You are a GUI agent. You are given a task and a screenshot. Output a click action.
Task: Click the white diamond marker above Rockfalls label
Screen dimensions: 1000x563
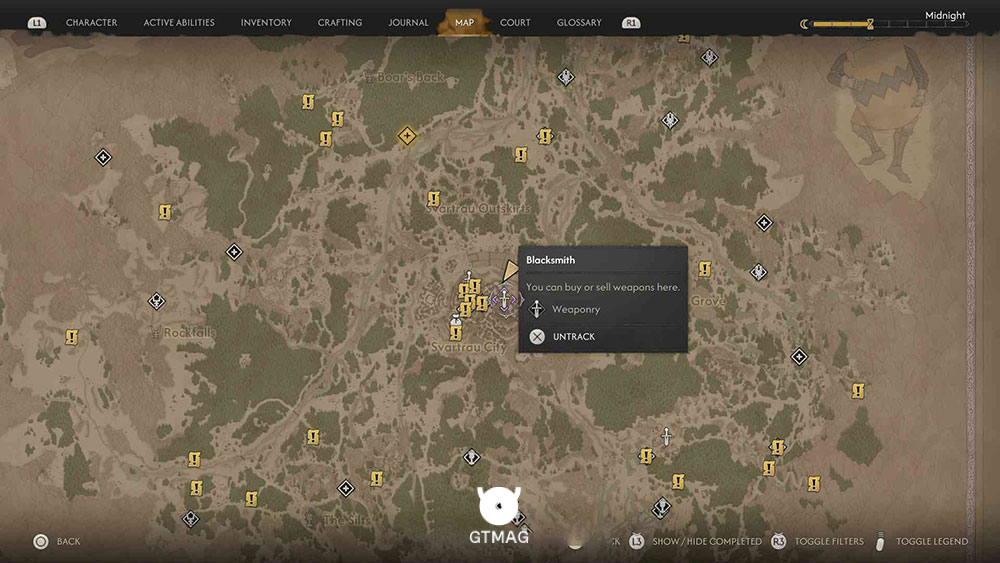pos(156,301)
